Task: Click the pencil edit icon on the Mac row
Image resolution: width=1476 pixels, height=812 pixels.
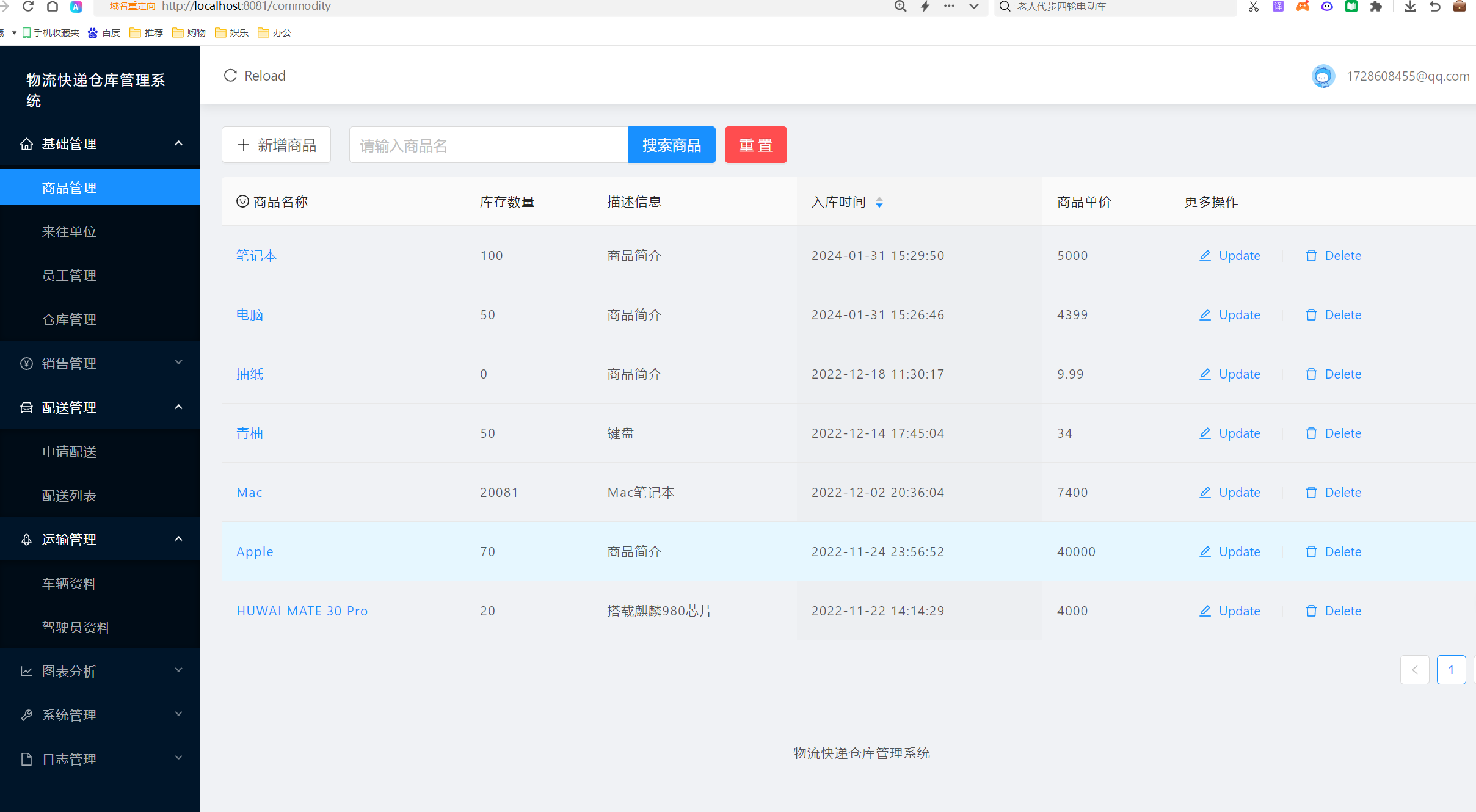Action: coord(1204,492)
